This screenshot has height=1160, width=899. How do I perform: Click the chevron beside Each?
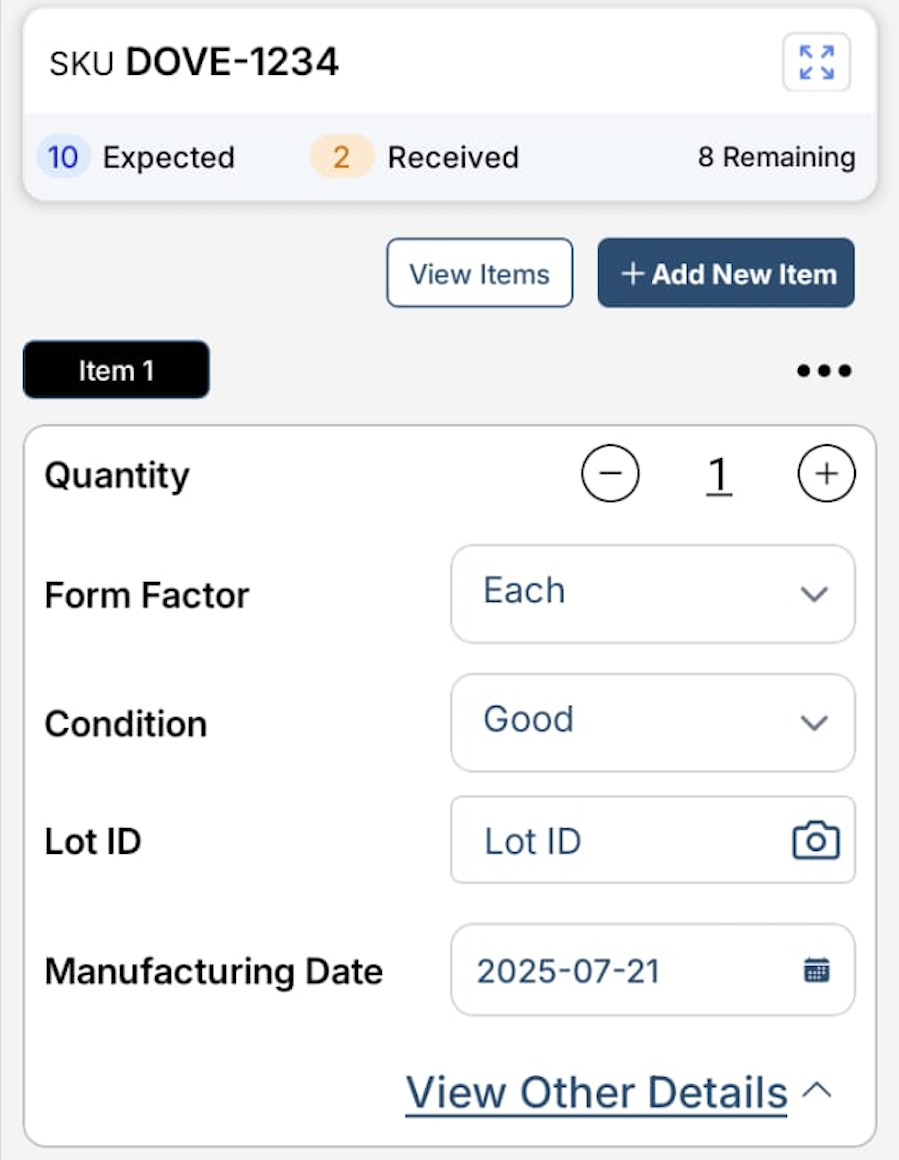[814, 594]
